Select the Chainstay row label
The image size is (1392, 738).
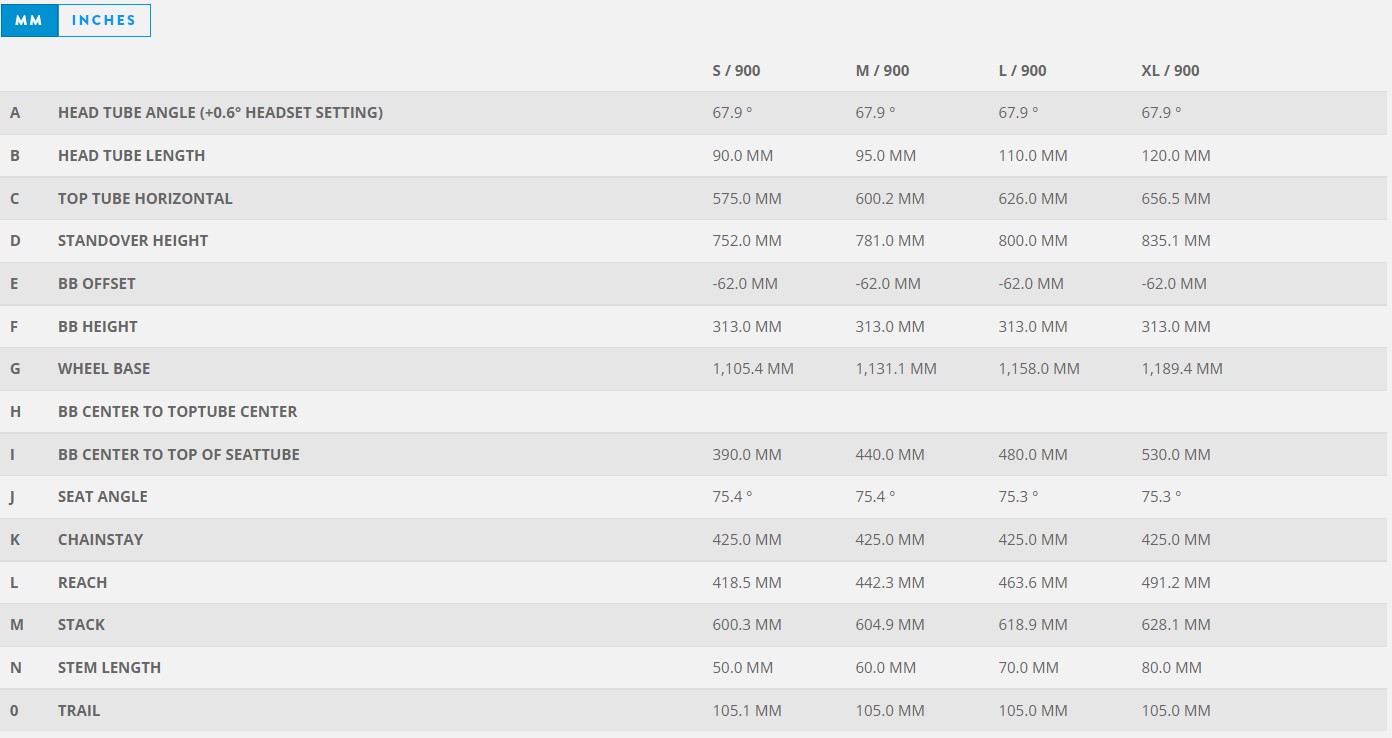point(100,540)
